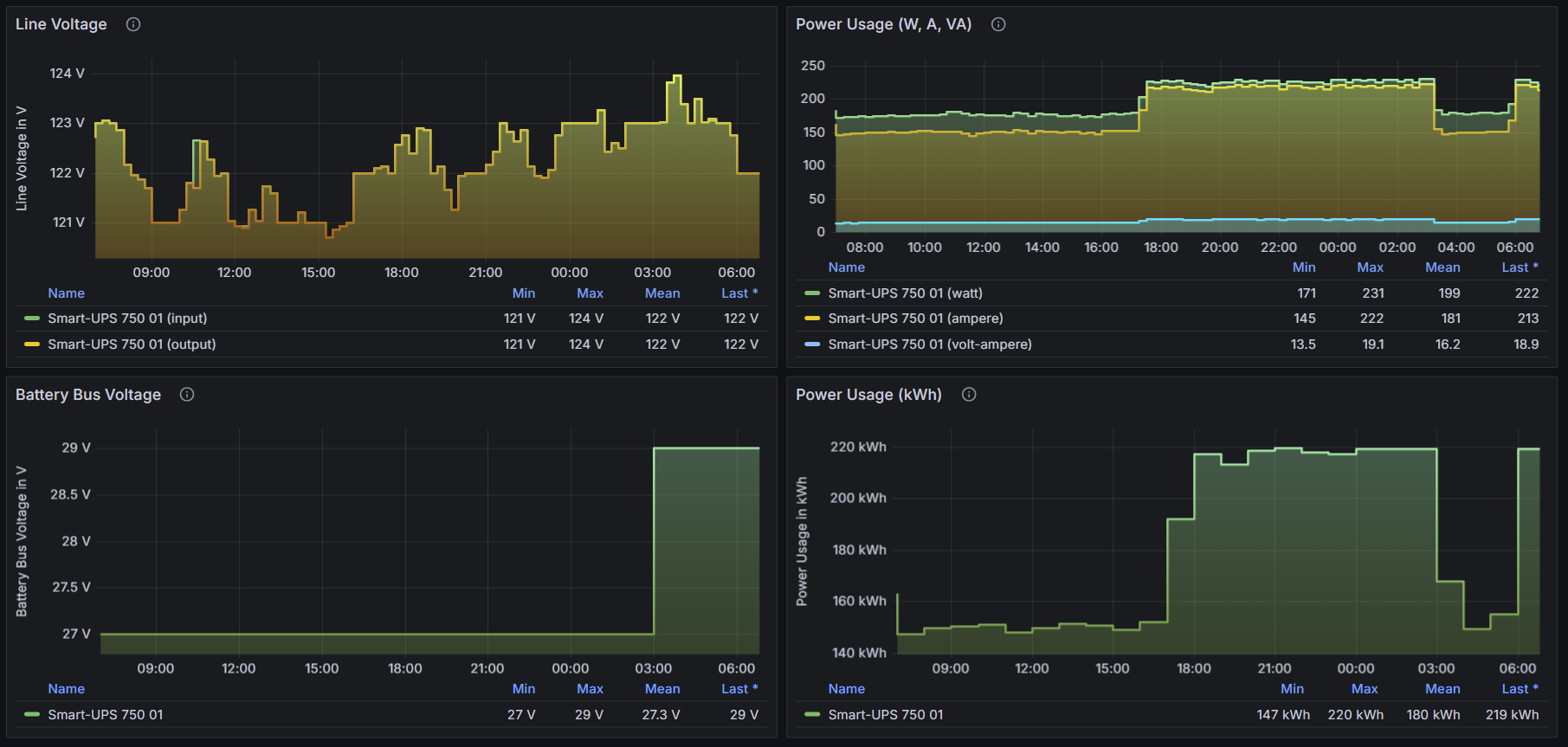The width and height of the screenshot is (1568, 747).
Task: Open the yellow color swatch of the output series
Action: [32, 345]
